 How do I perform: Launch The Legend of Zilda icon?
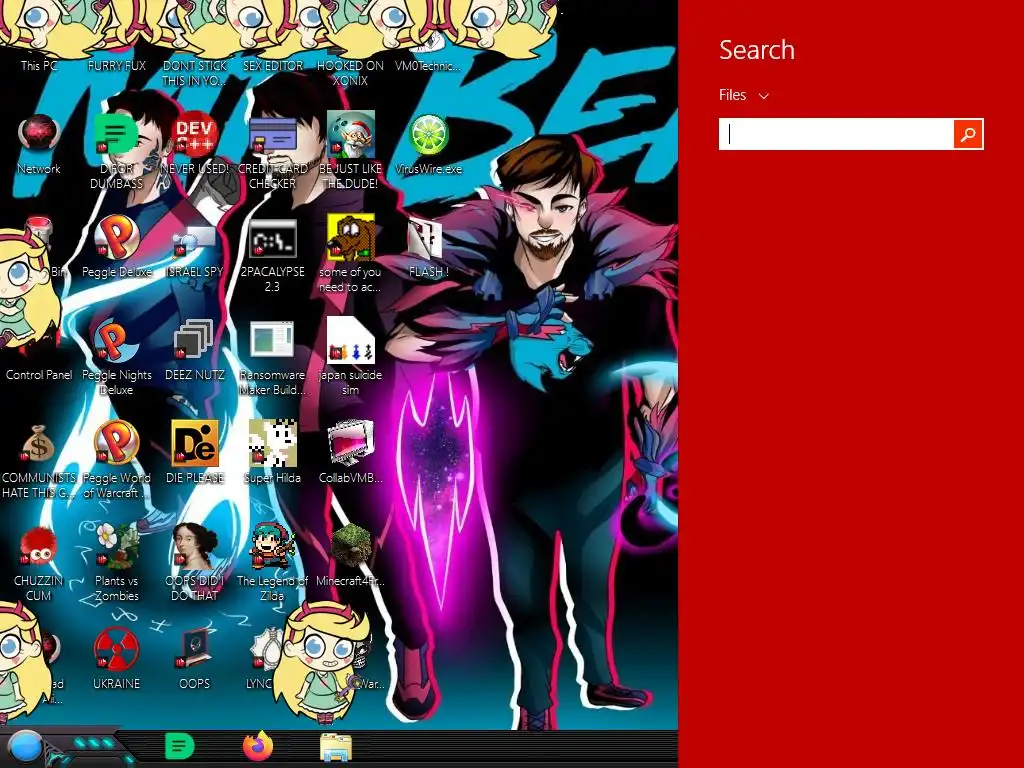(x=272, y=546)
